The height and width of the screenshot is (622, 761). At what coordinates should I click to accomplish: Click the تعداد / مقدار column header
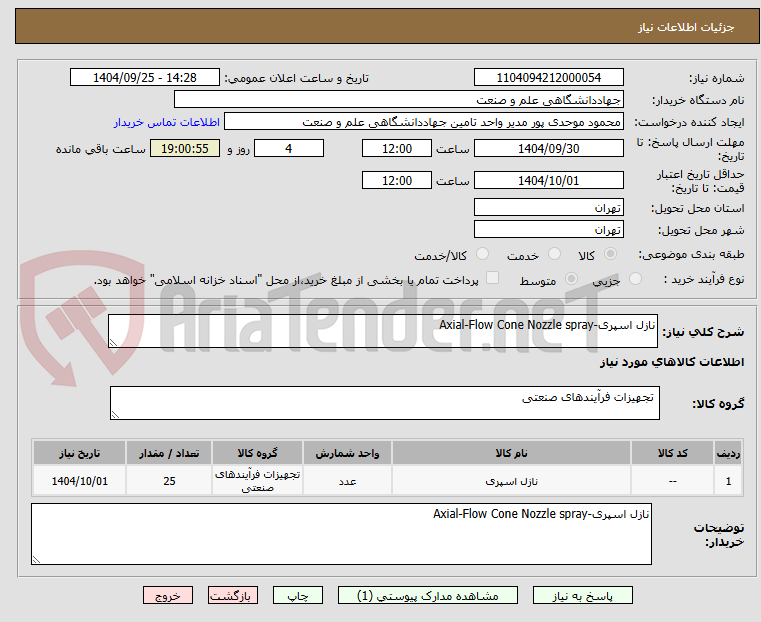pos(169,453)
